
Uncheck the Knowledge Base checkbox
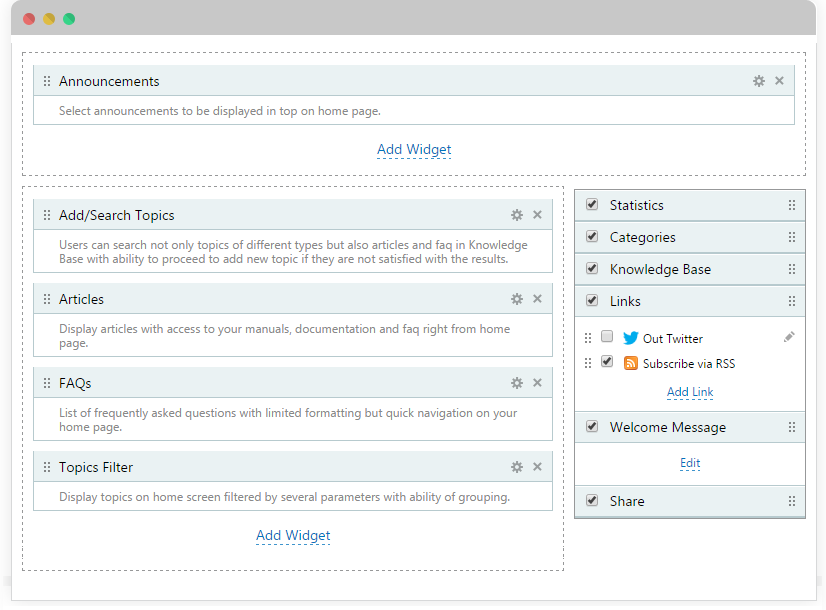click(x=592, y=269)
